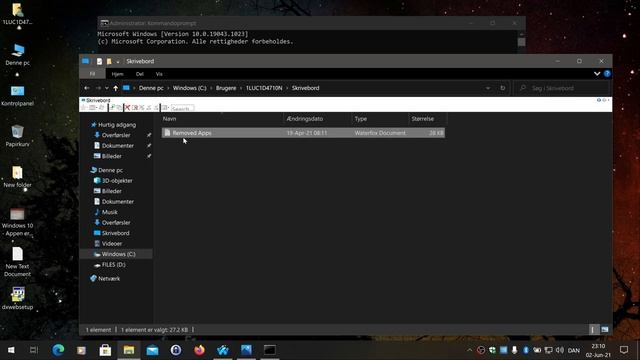Open pinned Dokumenter under Hurtig adgang

(118, 146)
